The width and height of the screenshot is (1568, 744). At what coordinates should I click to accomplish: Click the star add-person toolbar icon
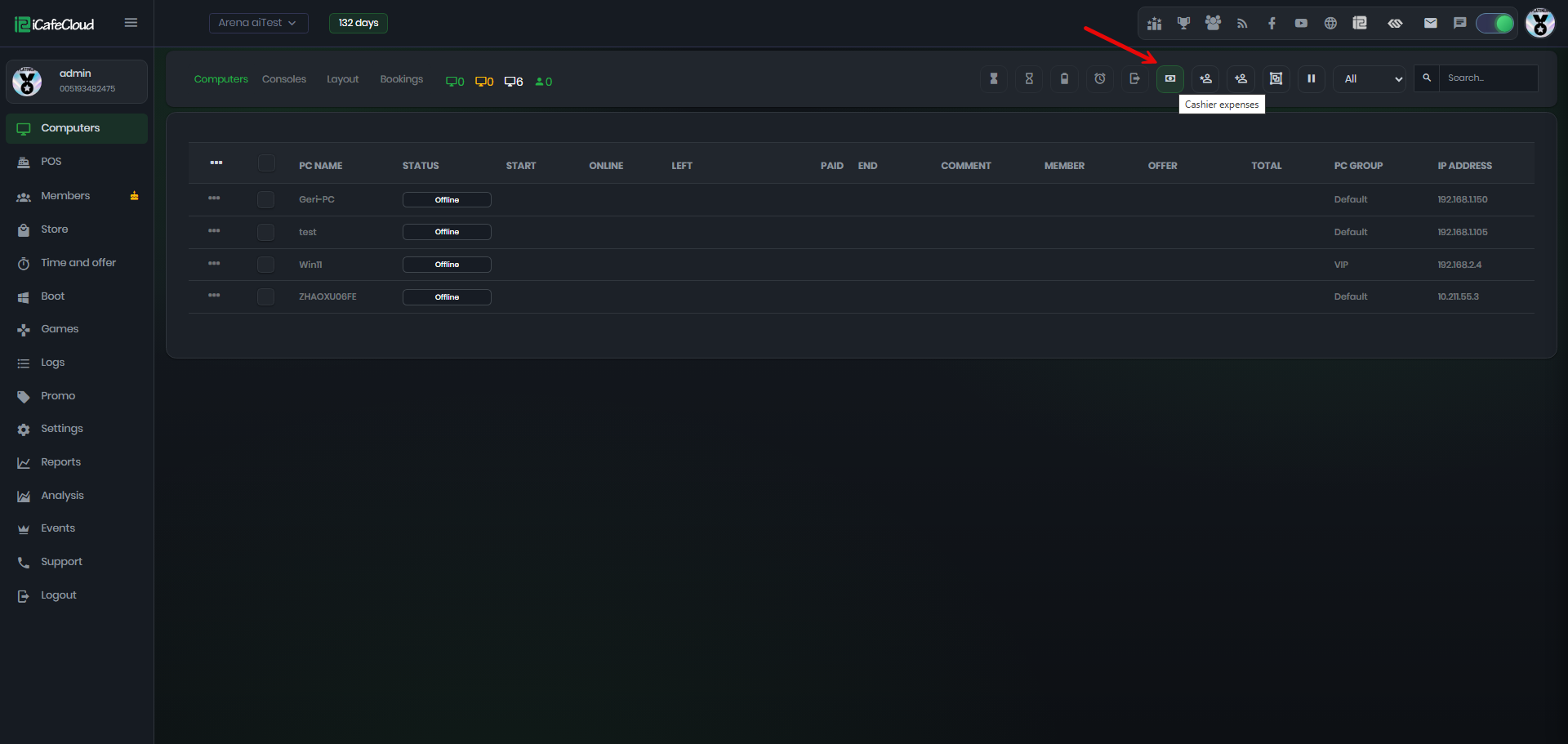point(1205,78)
